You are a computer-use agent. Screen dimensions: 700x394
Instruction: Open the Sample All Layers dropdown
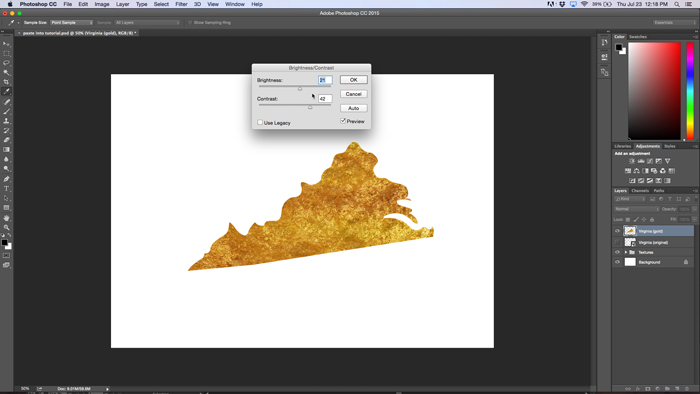(x=147, y=22)
